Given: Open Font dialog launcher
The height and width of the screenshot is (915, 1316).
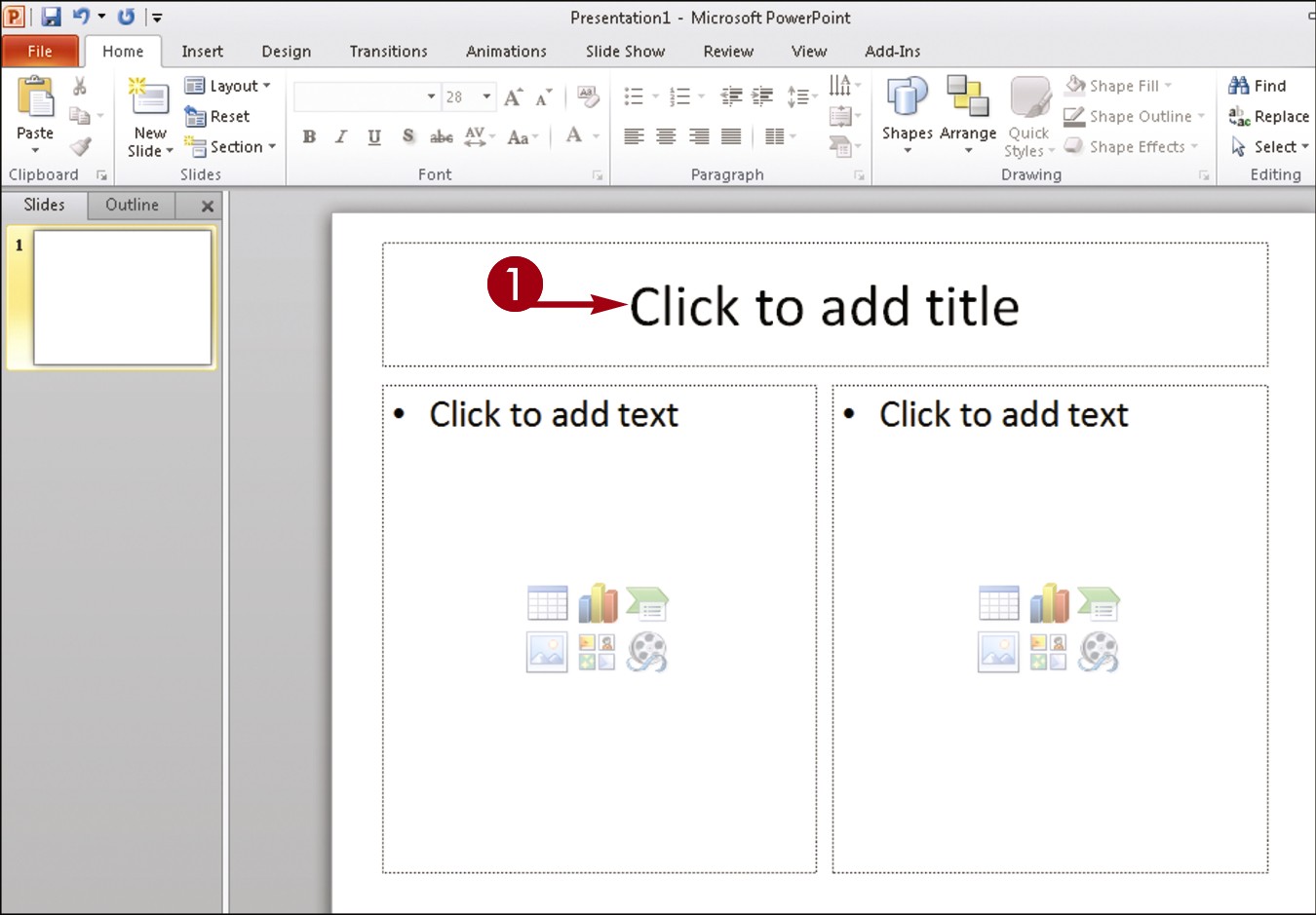Looking at the screenshot, I should point(598,176).
